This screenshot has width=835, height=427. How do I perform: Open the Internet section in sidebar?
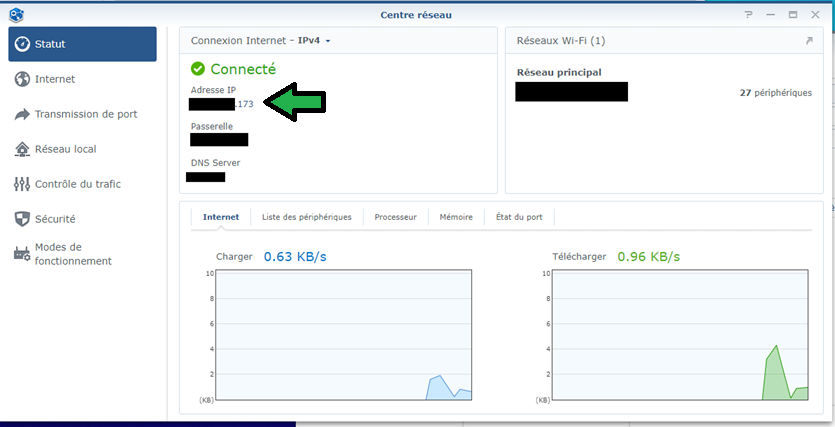83,79
